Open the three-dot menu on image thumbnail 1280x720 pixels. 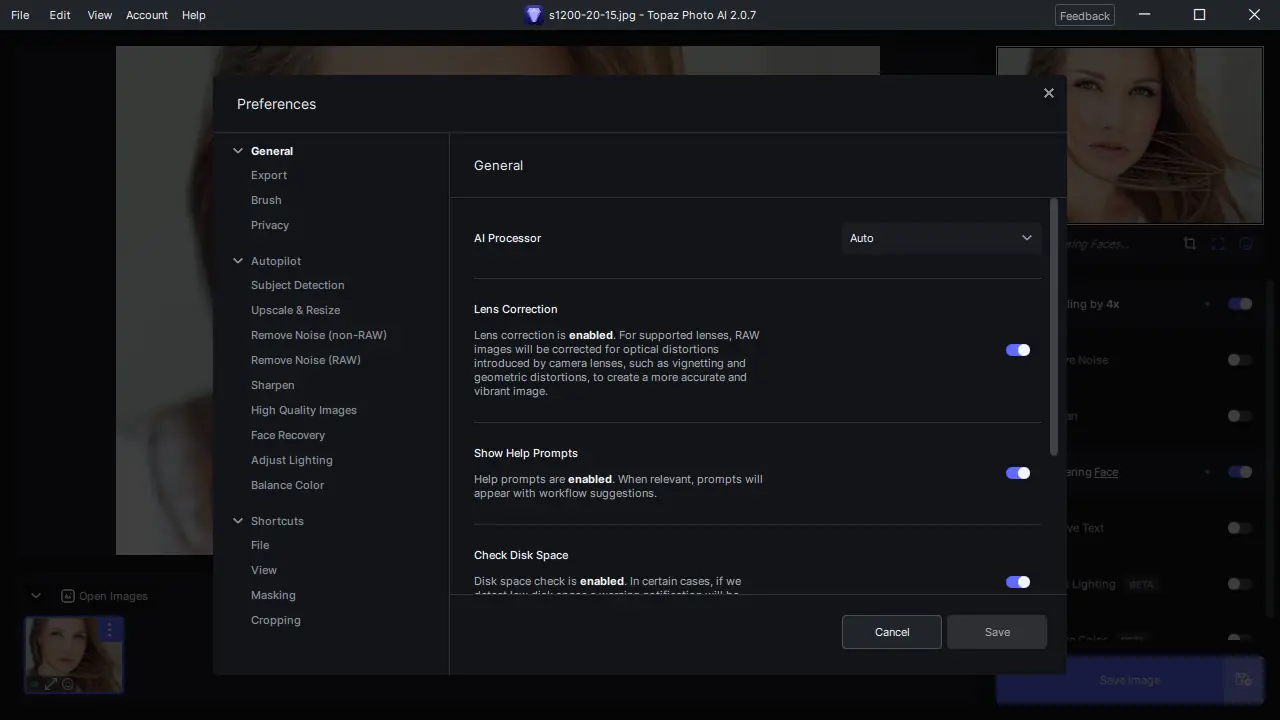click(110, 630)
